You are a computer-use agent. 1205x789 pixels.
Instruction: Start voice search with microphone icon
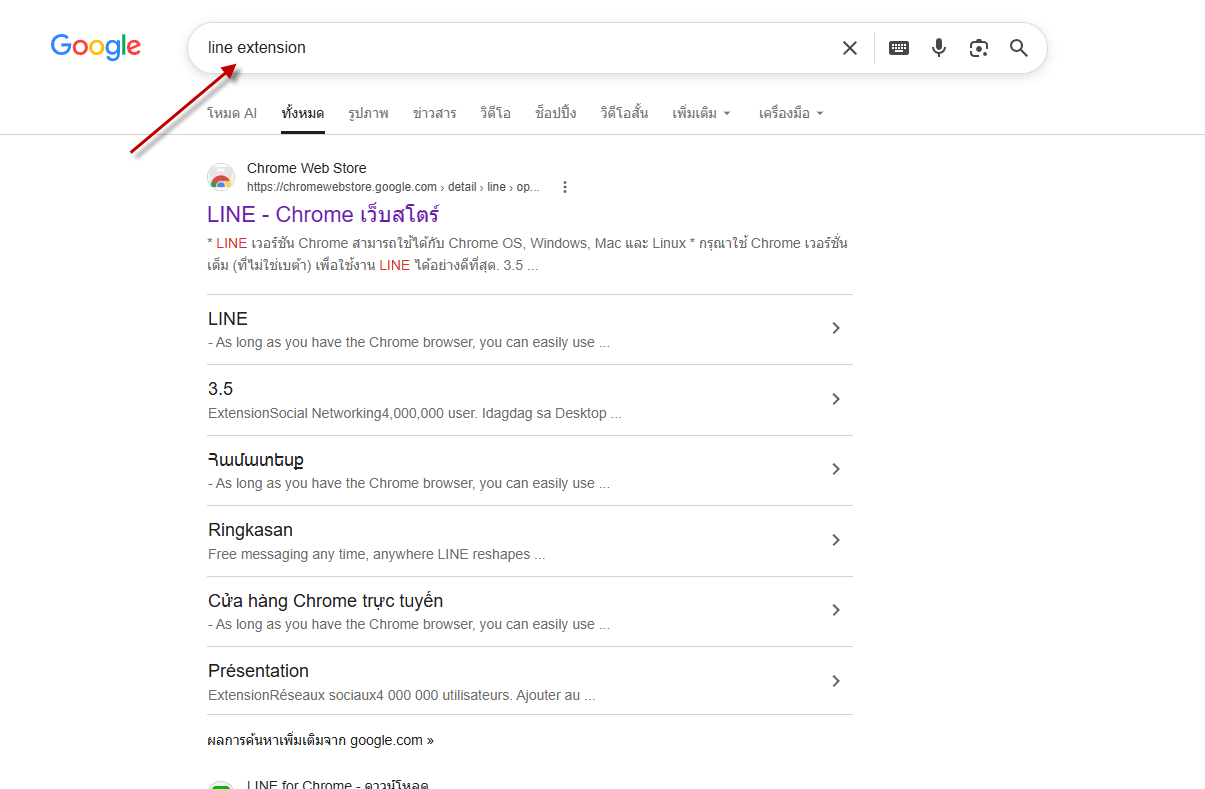tap(939, 48)
